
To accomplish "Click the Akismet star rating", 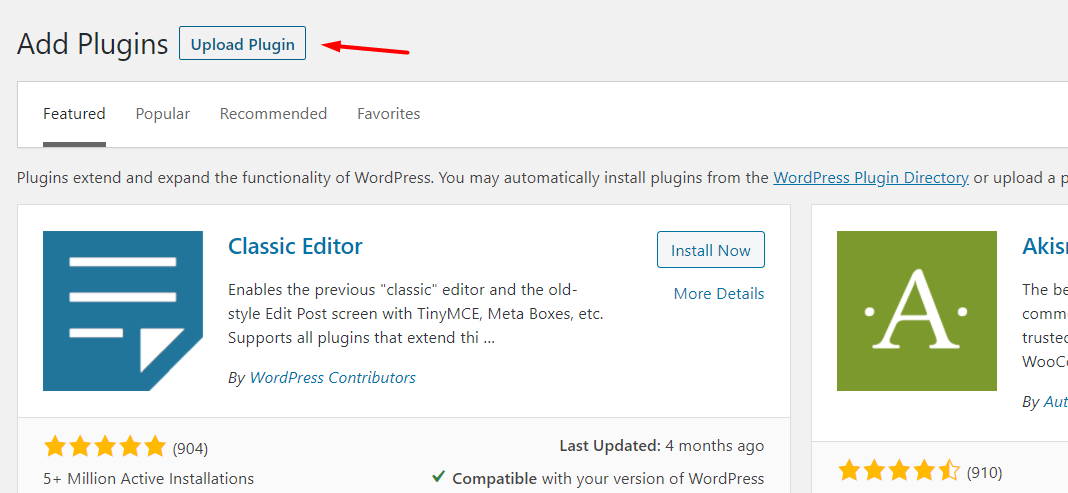I will [898, 471].
